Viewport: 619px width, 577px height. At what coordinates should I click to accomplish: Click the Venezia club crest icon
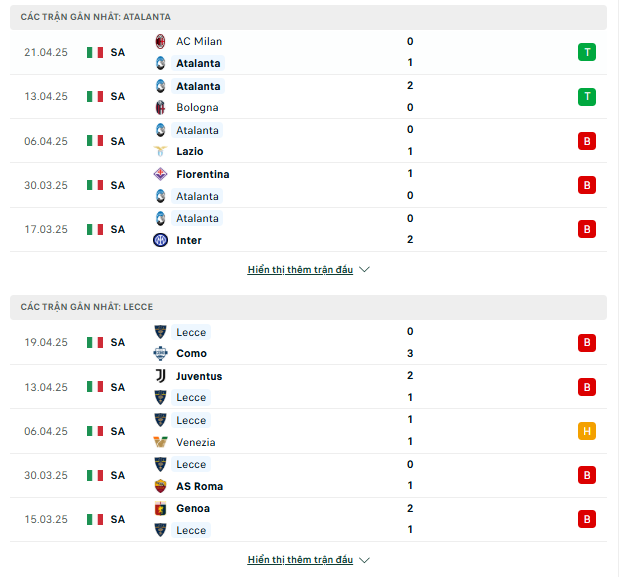(x=160, y=442)
